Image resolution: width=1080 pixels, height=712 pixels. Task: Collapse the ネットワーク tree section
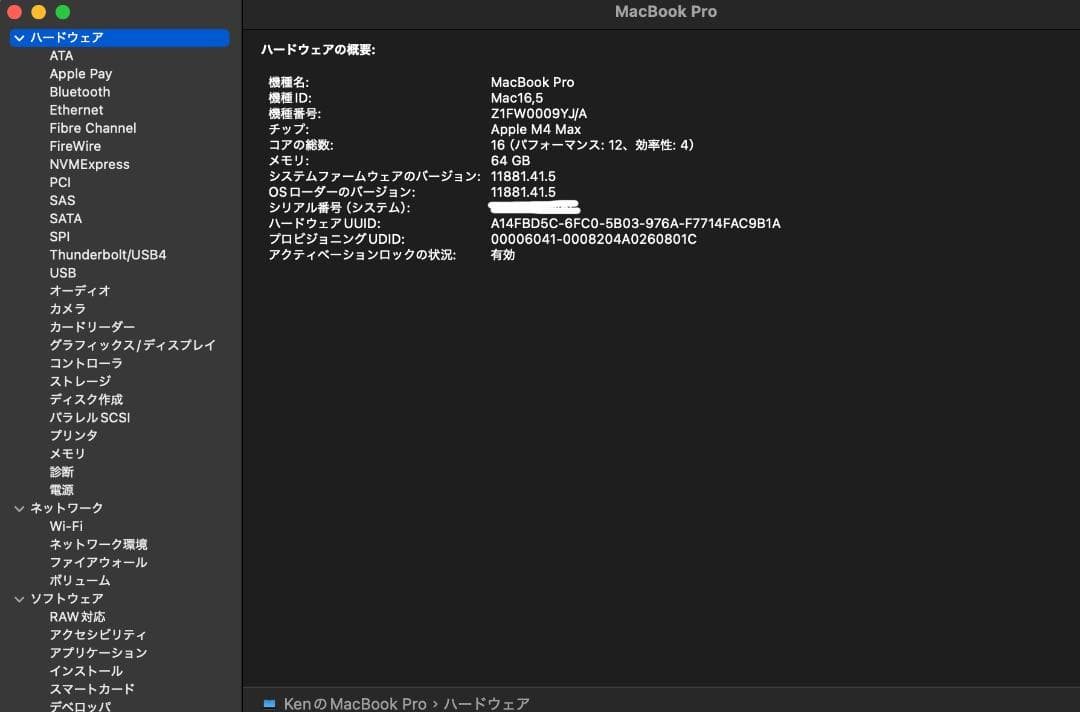18,507
